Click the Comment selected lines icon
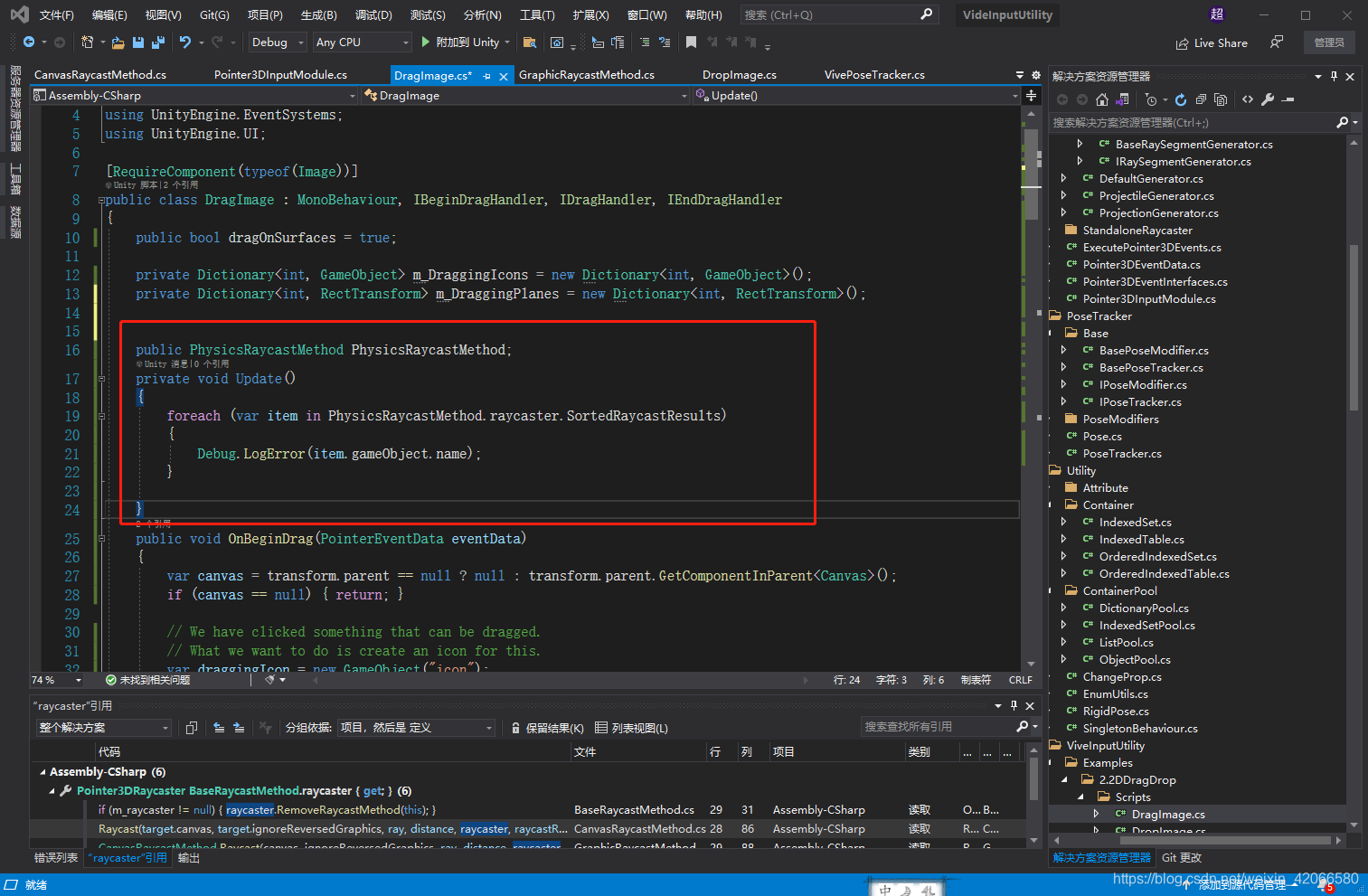1368x896 pixels. click(645, 42)
